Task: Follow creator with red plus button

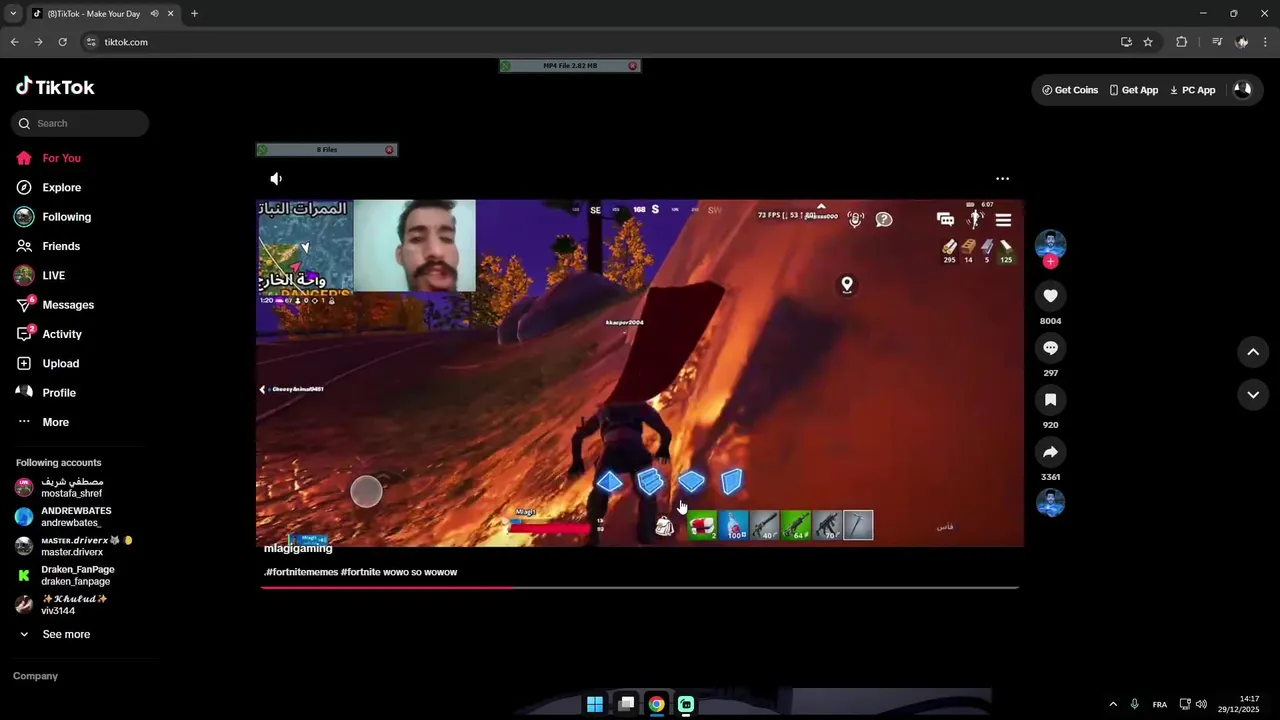Action: (1050, 262)
